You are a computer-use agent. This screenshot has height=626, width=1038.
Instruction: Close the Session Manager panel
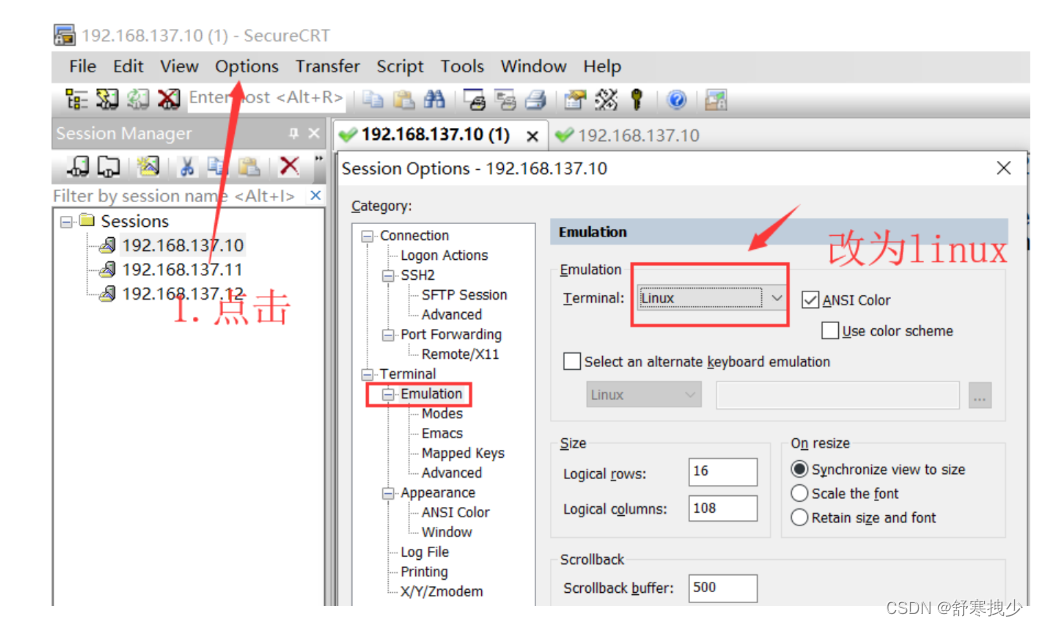pyautogui.click(x=314, y=134)
